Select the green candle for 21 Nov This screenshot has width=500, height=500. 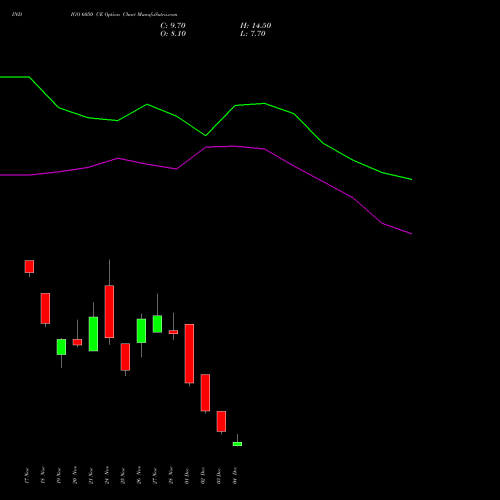pos(93,334)
